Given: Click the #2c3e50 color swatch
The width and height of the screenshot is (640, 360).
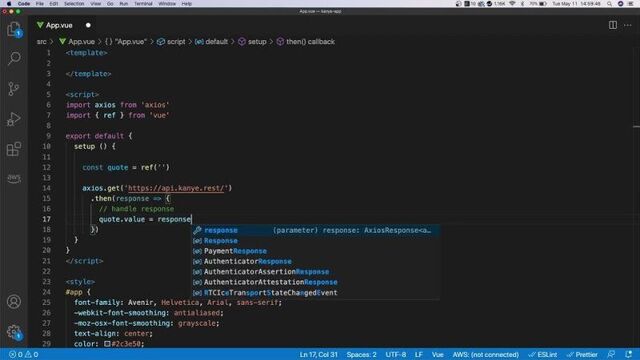Looking at the screenshot, I should [x=107, y=344].
